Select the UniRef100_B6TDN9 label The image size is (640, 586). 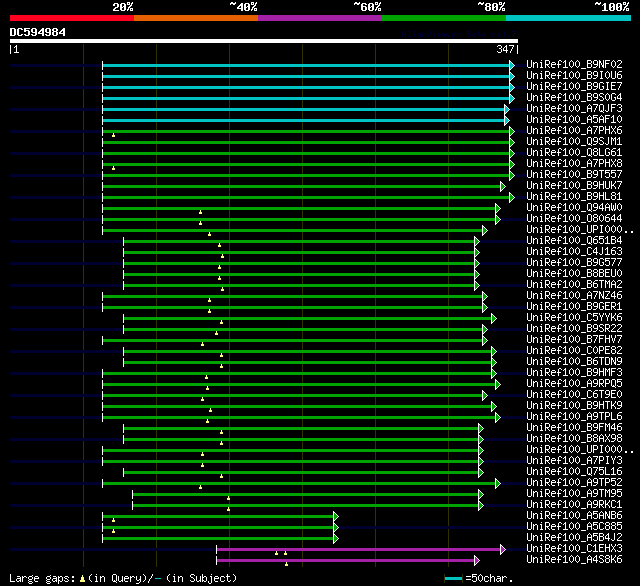(574, 362)
